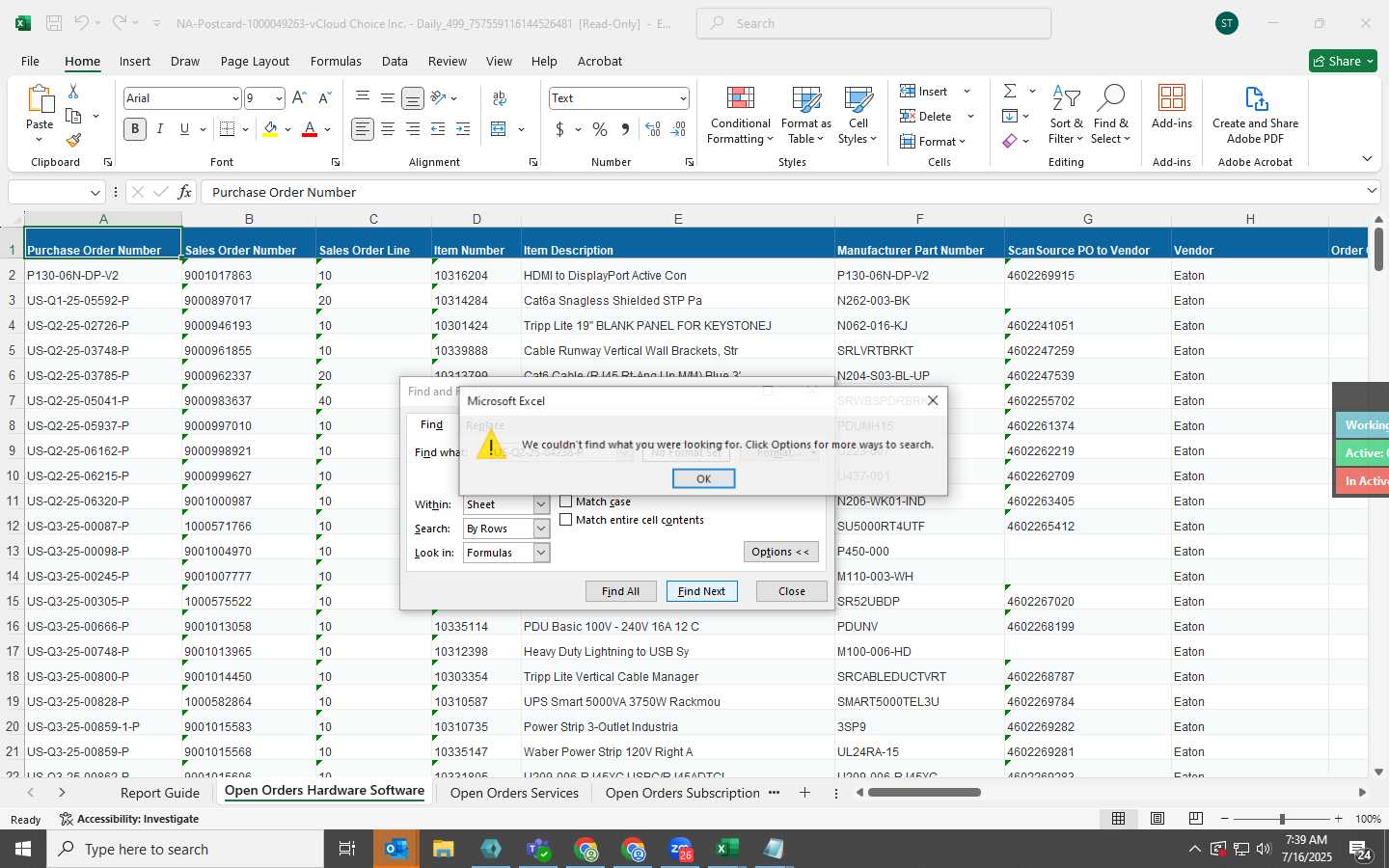Open Format as Table gallery
1389x868 pixels.
[806, 116]
